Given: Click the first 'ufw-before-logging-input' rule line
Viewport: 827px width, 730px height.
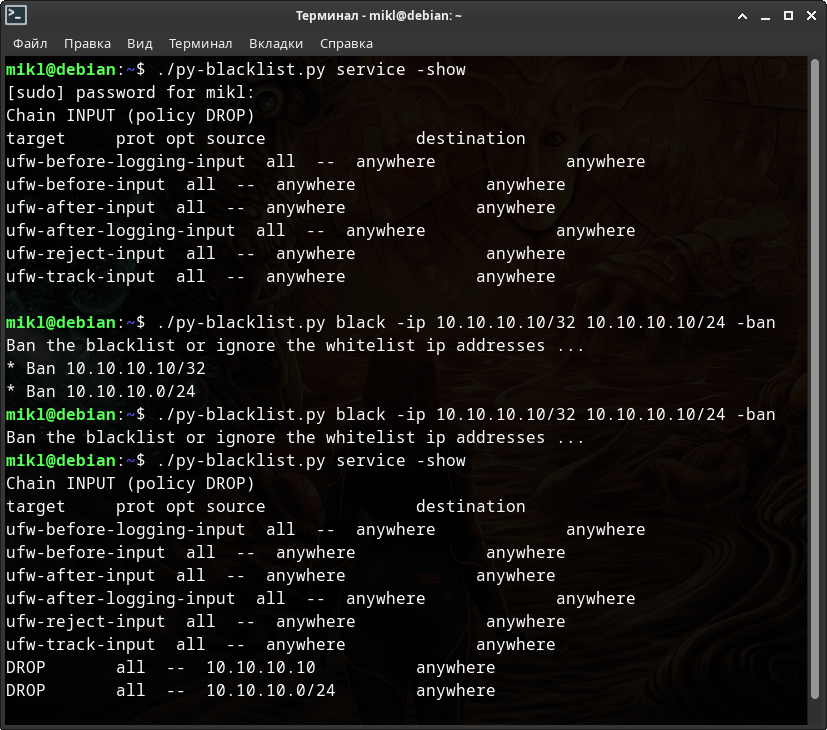Looking at the screenshot, I should (x=325, y=161).
